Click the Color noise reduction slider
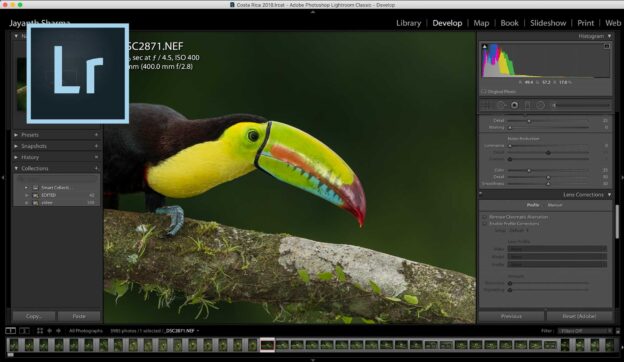This screenshot has width=624, height=362. 548,170
